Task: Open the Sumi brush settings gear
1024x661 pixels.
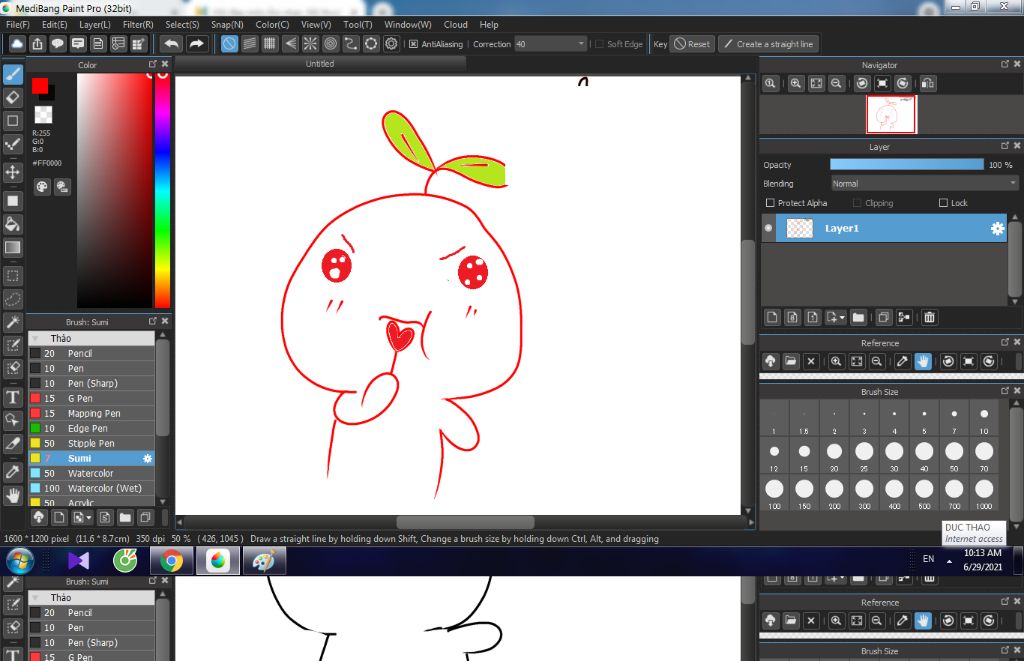Action: pyautogui.click(x=148, y=459)
